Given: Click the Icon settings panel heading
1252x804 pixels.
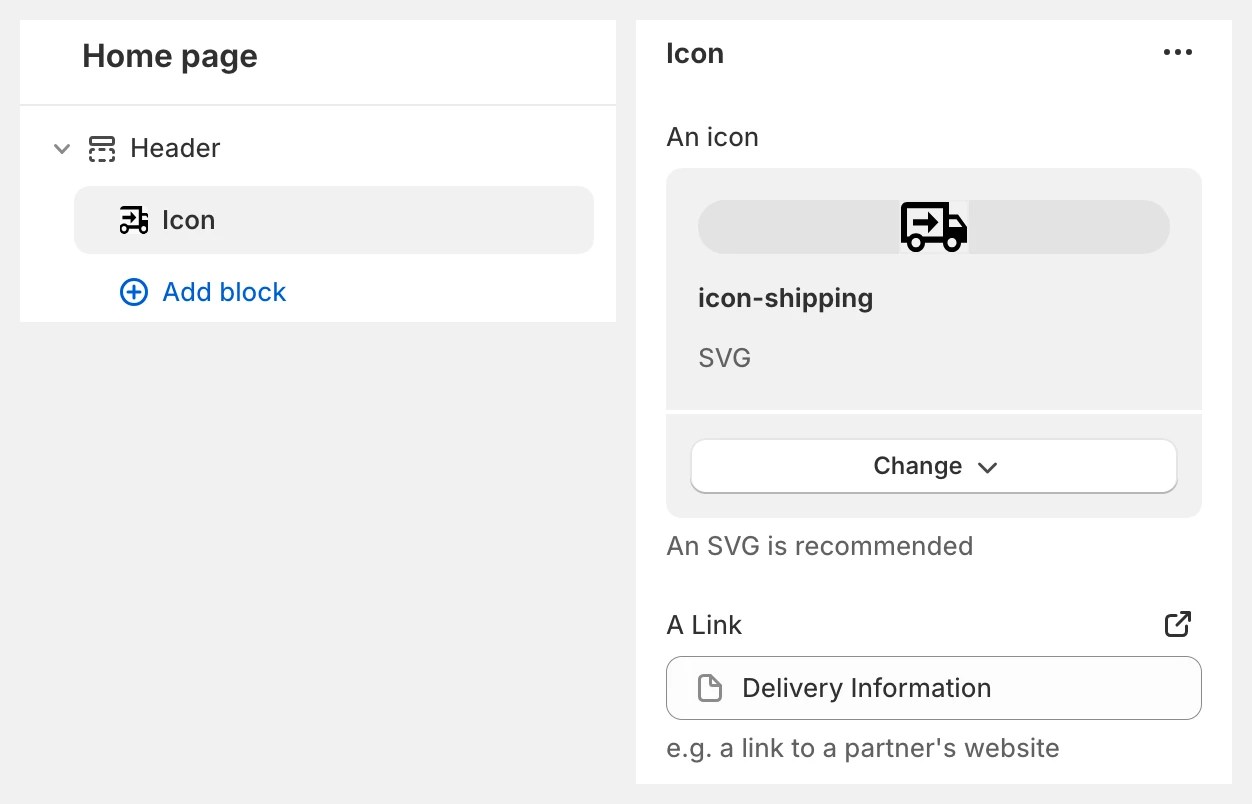Looking at the screenshot, I should coord(695,53).
